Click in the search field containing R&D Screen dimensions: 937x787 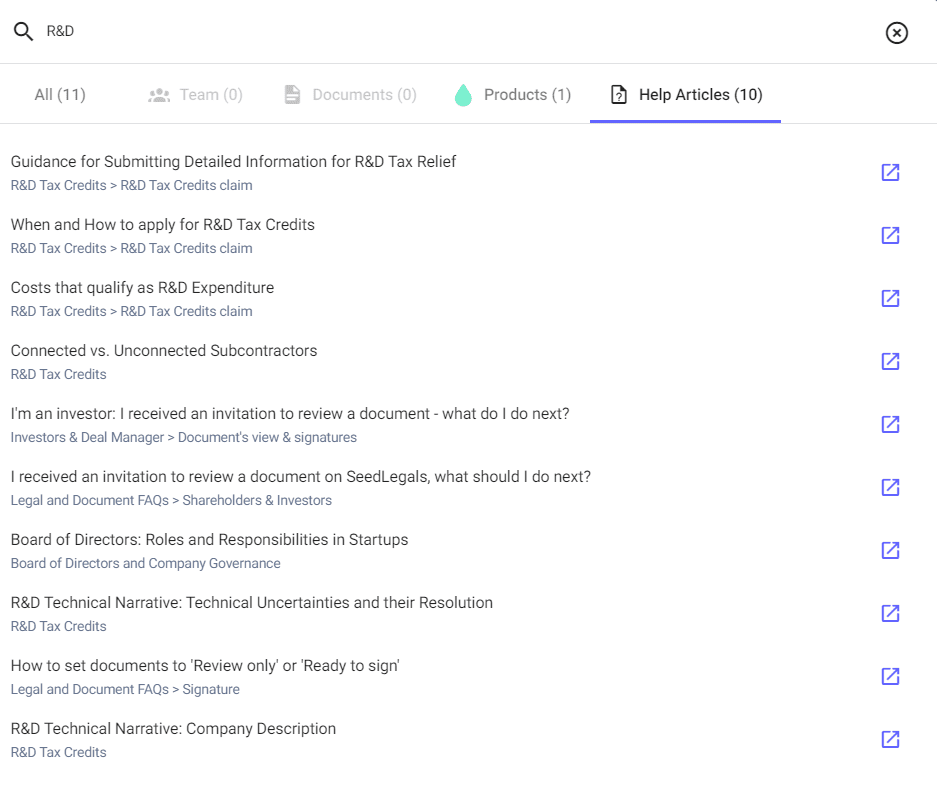click(x=450, y=32)
